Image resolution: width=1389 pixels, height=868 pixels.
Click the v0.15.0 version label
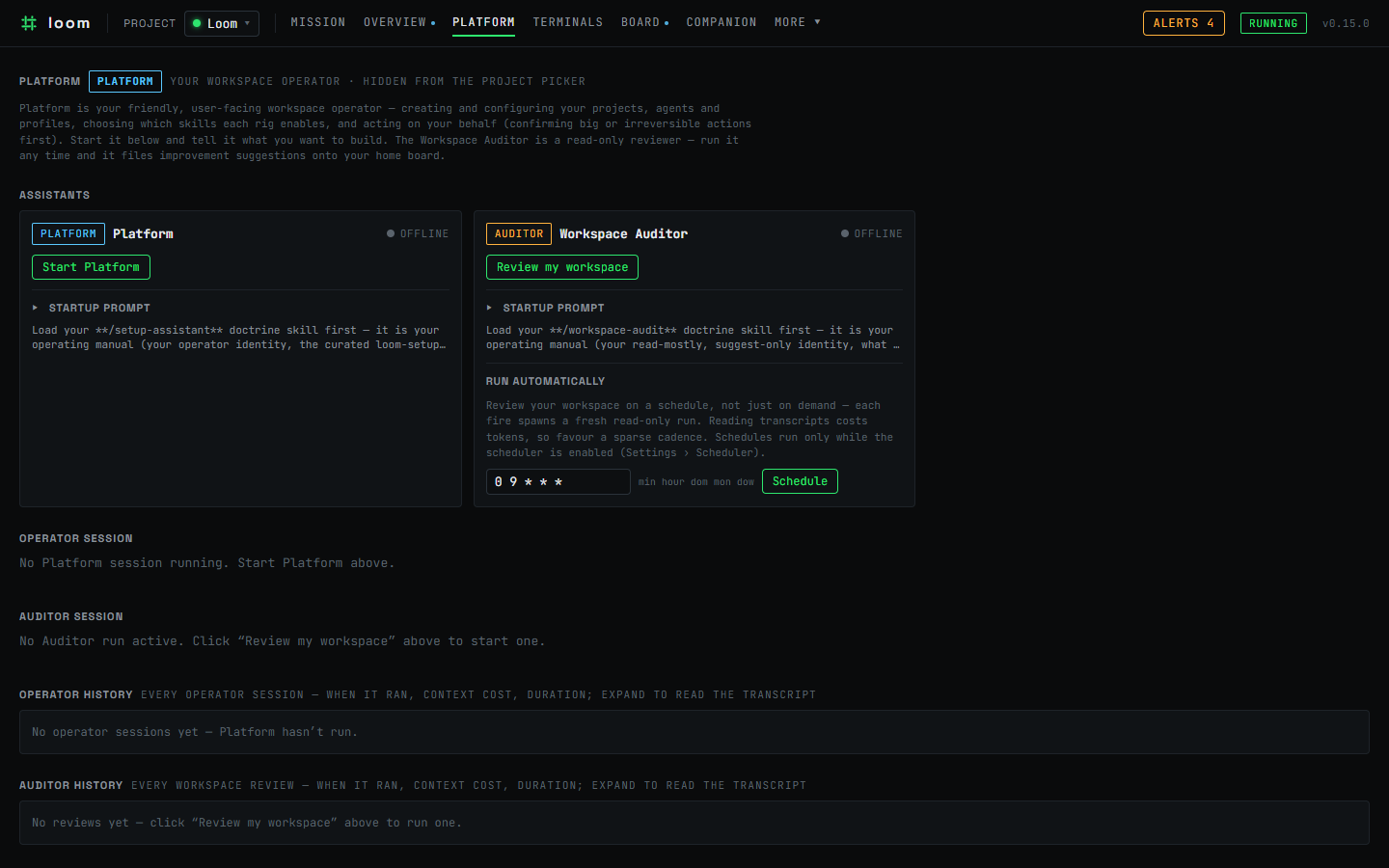[x=1346, y=23]
